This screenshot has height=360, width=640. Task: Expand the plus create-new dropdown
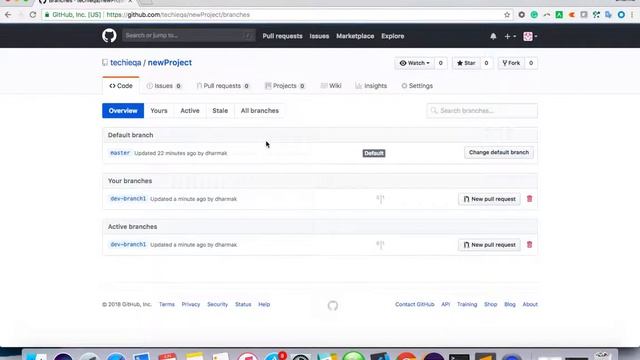point(510,36)
